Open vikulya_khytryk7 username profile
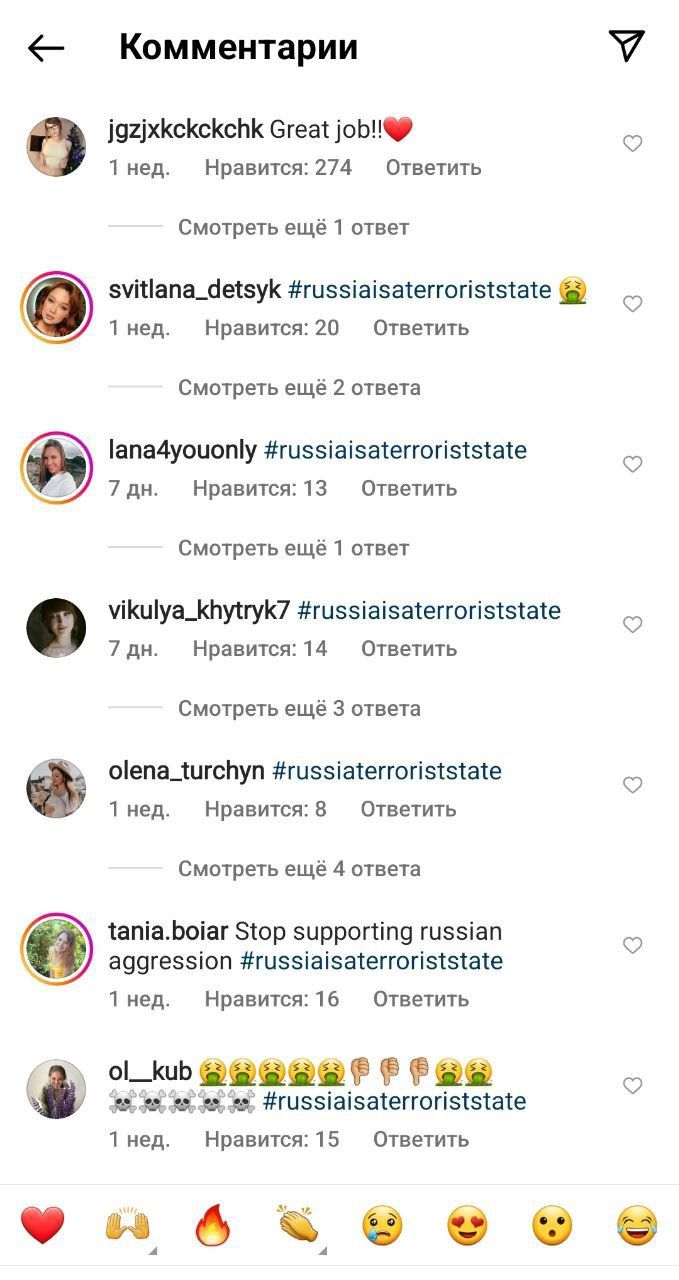Viewport: 679px width, 1280px height. pyautogui.click(x=199, y=611)
